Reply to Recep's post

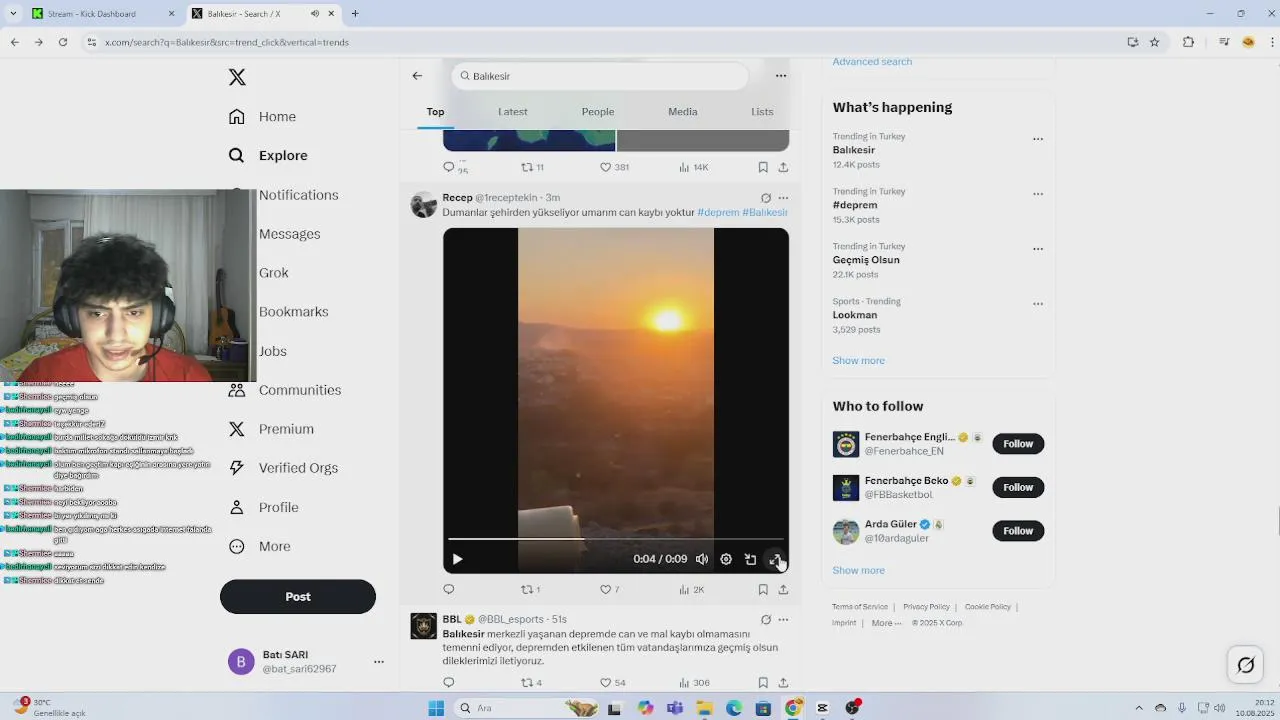pos(449,589)
